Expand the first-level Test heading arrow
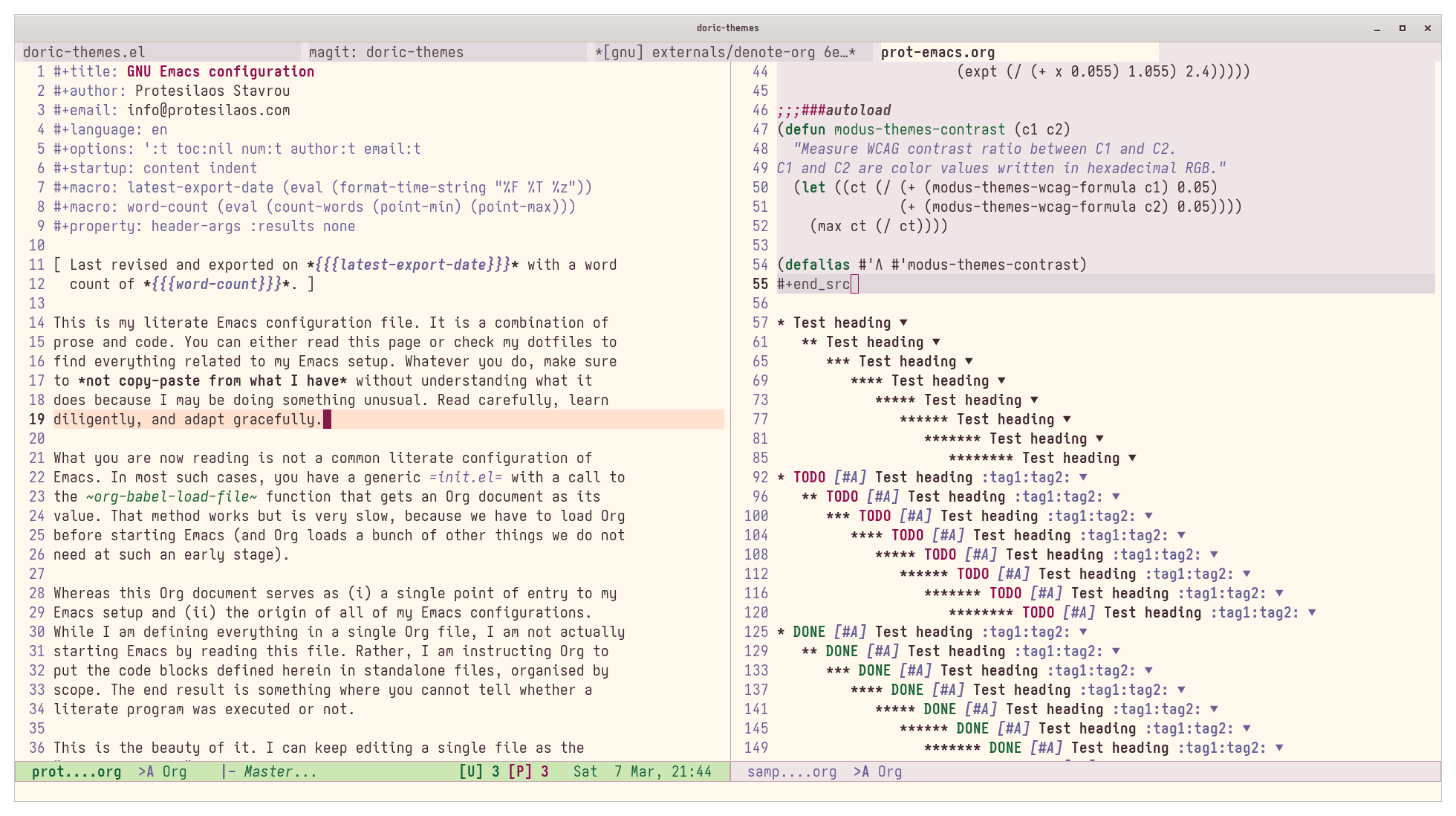Image resolution: width=1456 pixels, height=816 pixels. (903, 323)
